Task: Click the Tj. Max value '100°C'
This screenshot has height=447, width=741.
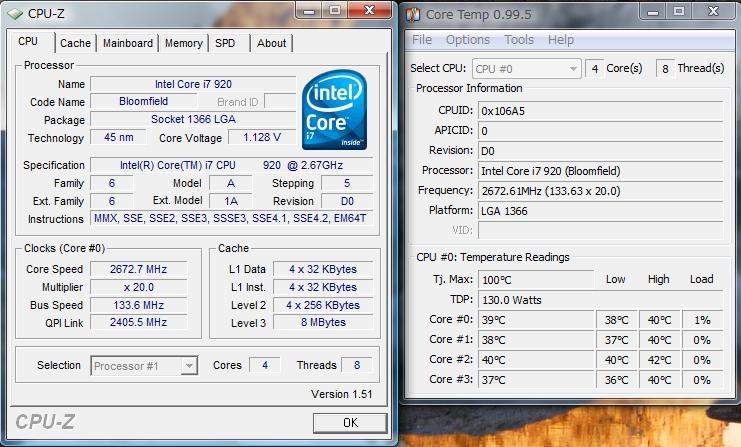Action: pos(536,280)
